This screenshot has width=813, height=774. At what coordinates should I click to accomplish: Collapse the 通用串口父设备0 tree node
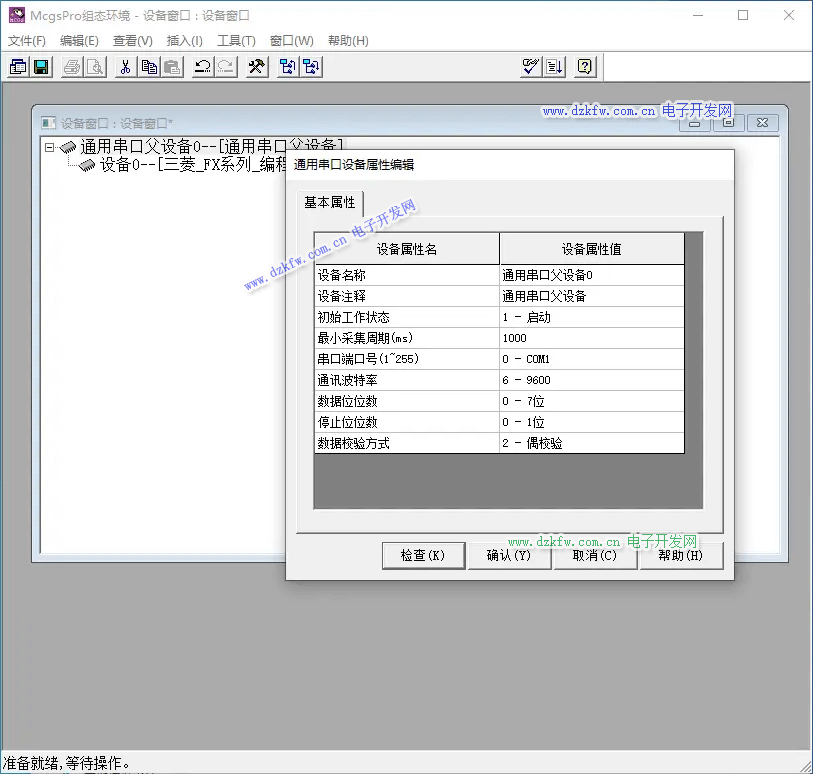(x=49, y=147)
